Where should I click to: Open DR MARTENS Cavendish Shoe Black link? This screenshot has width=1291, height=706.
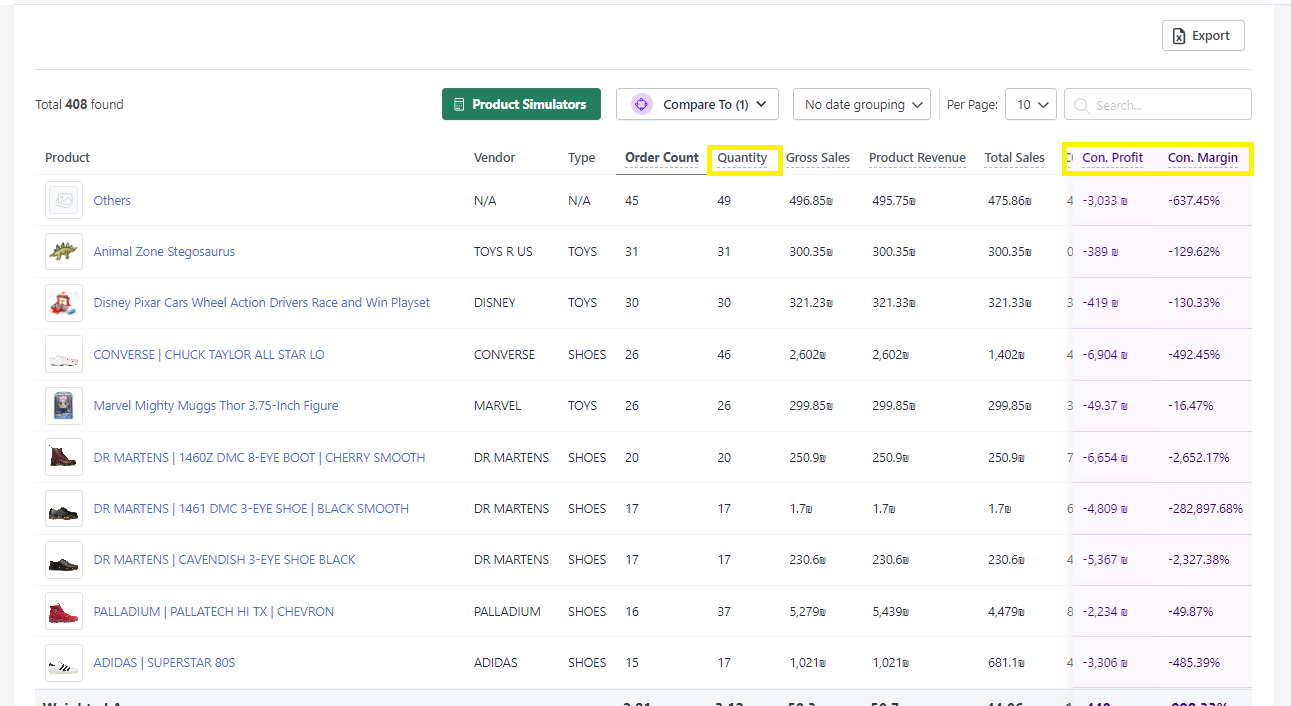click(x=224, y=559)
